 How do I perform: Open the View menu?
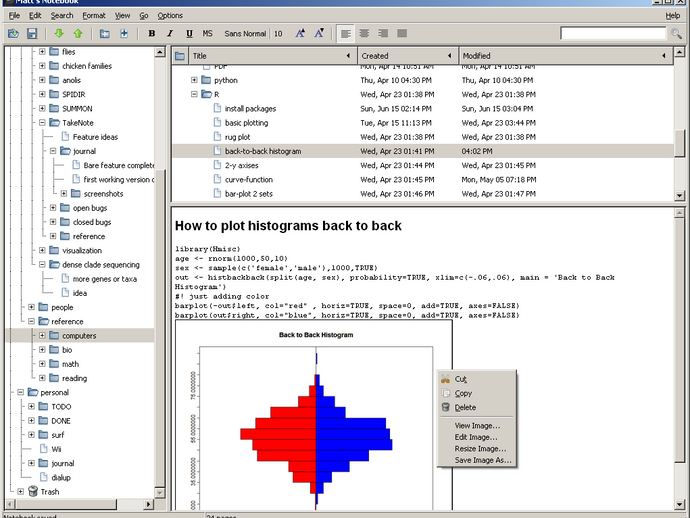click(x=122, y=15)
